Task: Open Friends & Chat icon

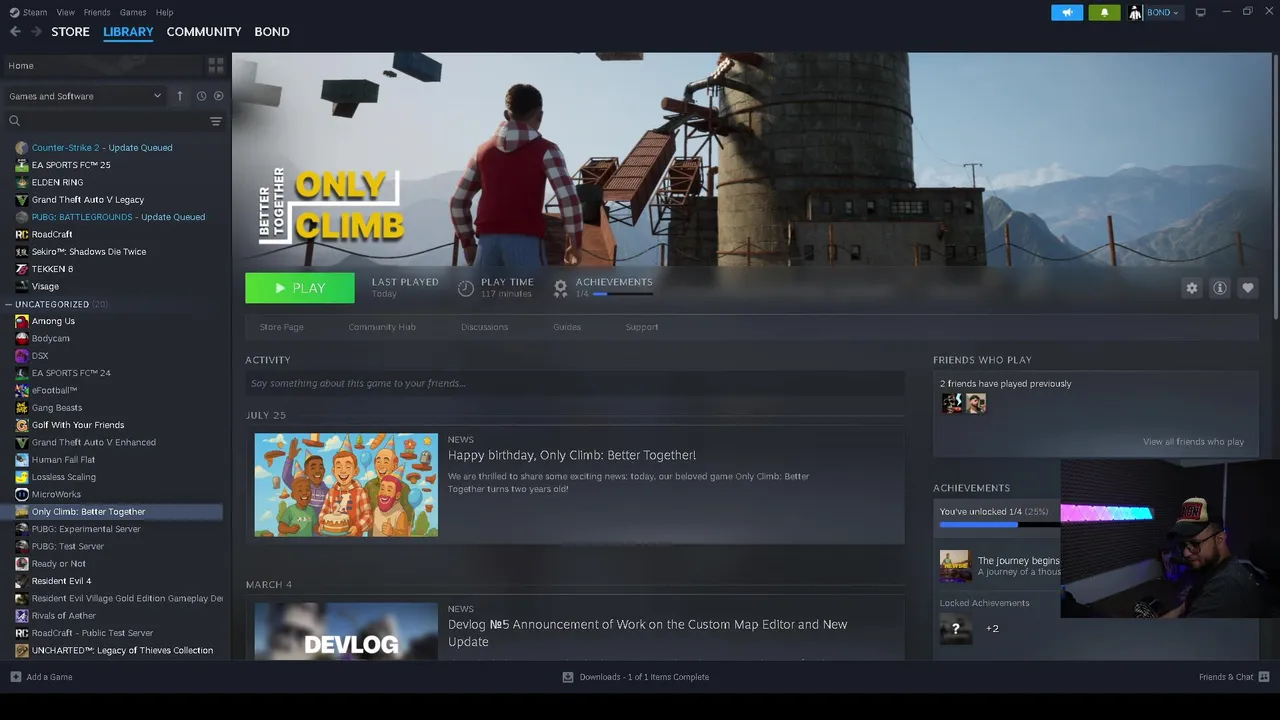Action: (x=1264, y=677)
